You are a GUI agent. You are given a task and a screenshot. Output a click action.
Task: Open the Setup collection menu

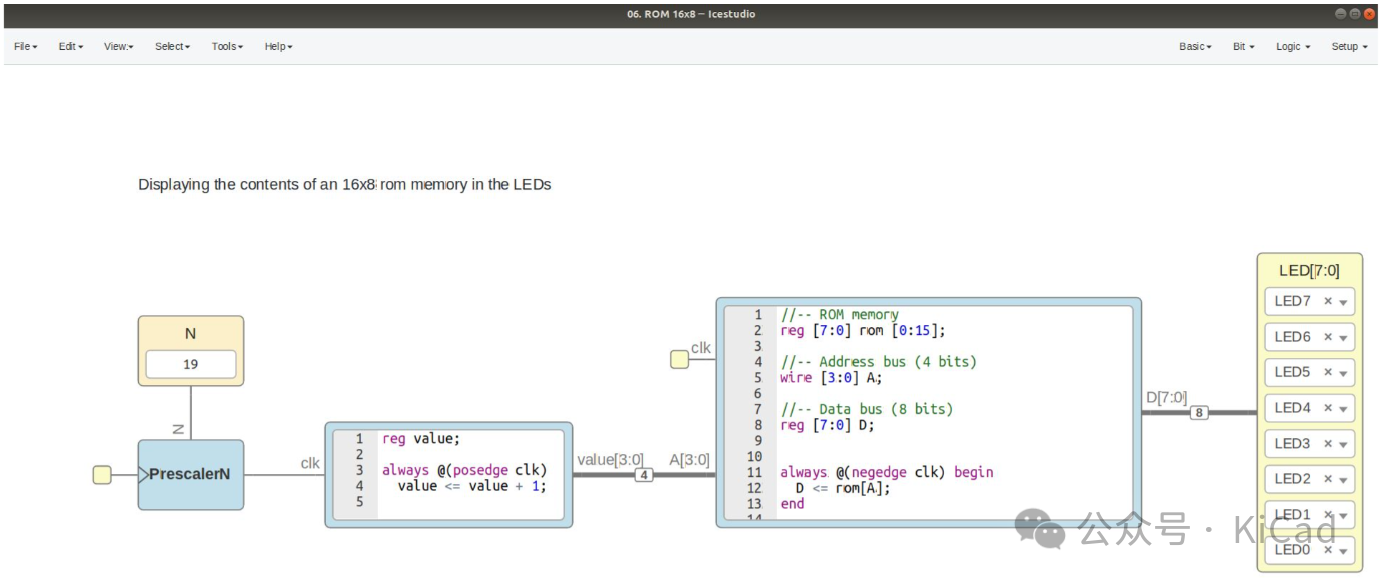click(x=1348, y=46)
